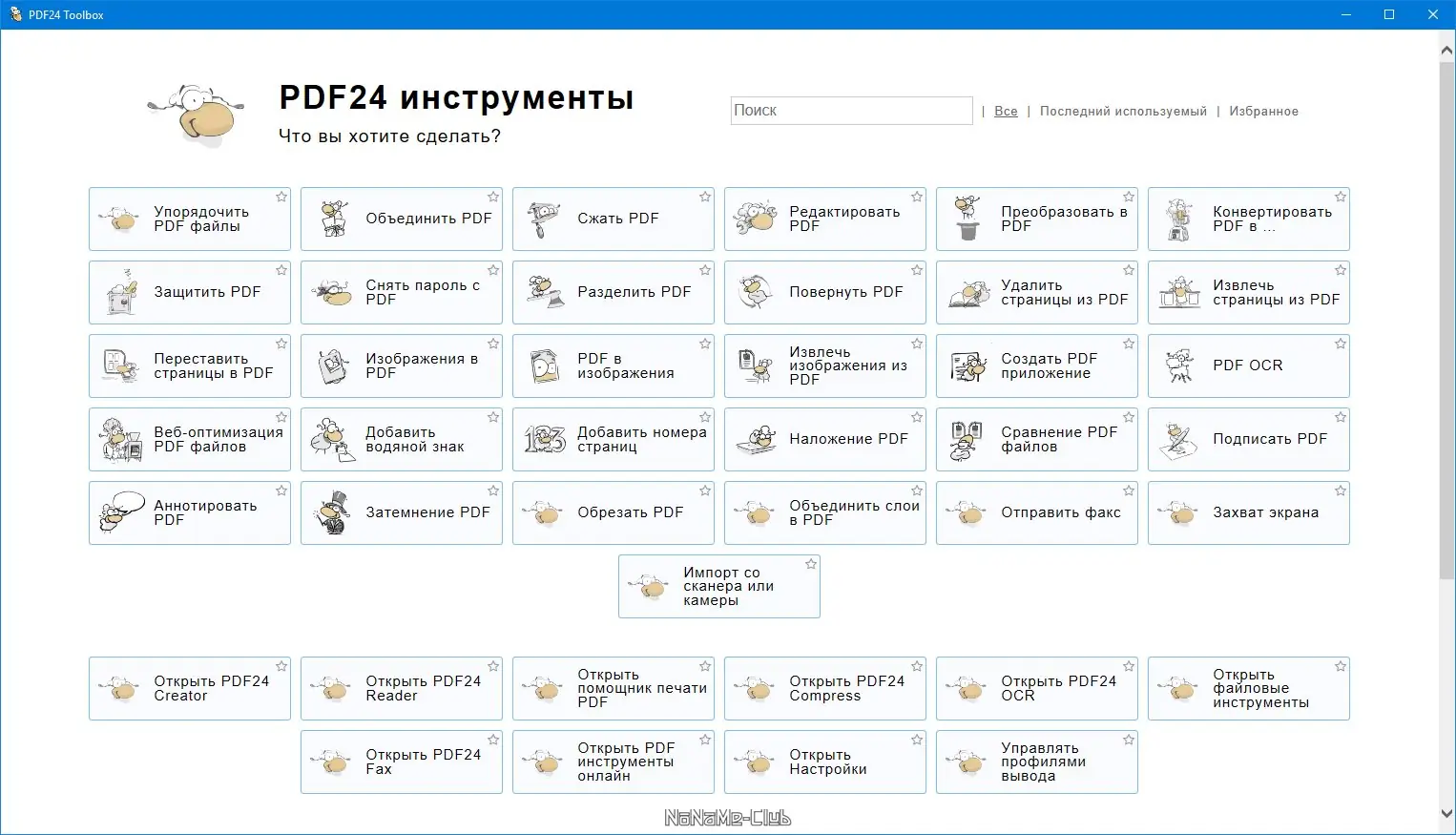Toggle the favorite star on Объединить PDF

click(x=493, y=198)
